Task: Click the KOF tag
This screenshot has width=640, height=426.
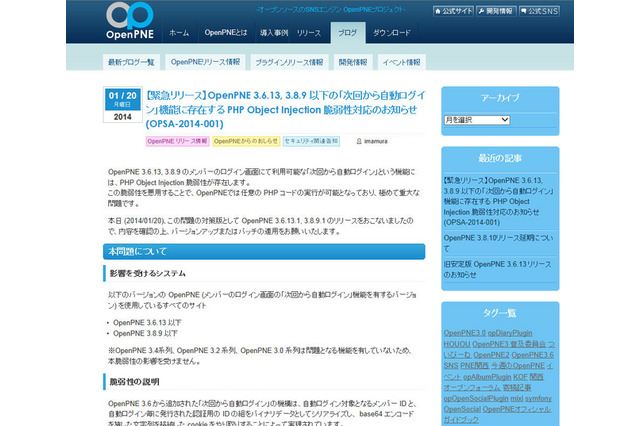Action: coord(520,377)
